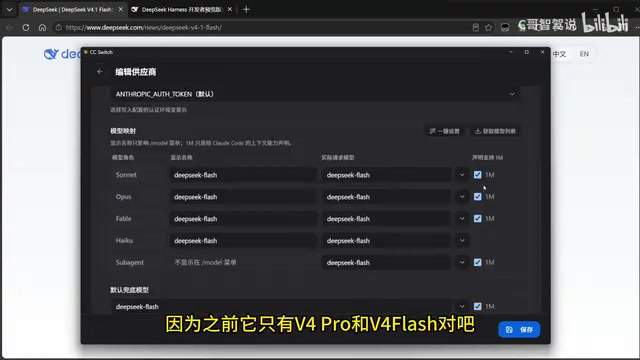This screenshot has width=640, height=360.
Task: Click the DeepSeek whale logo on the webpage
Action: point(51,54)
